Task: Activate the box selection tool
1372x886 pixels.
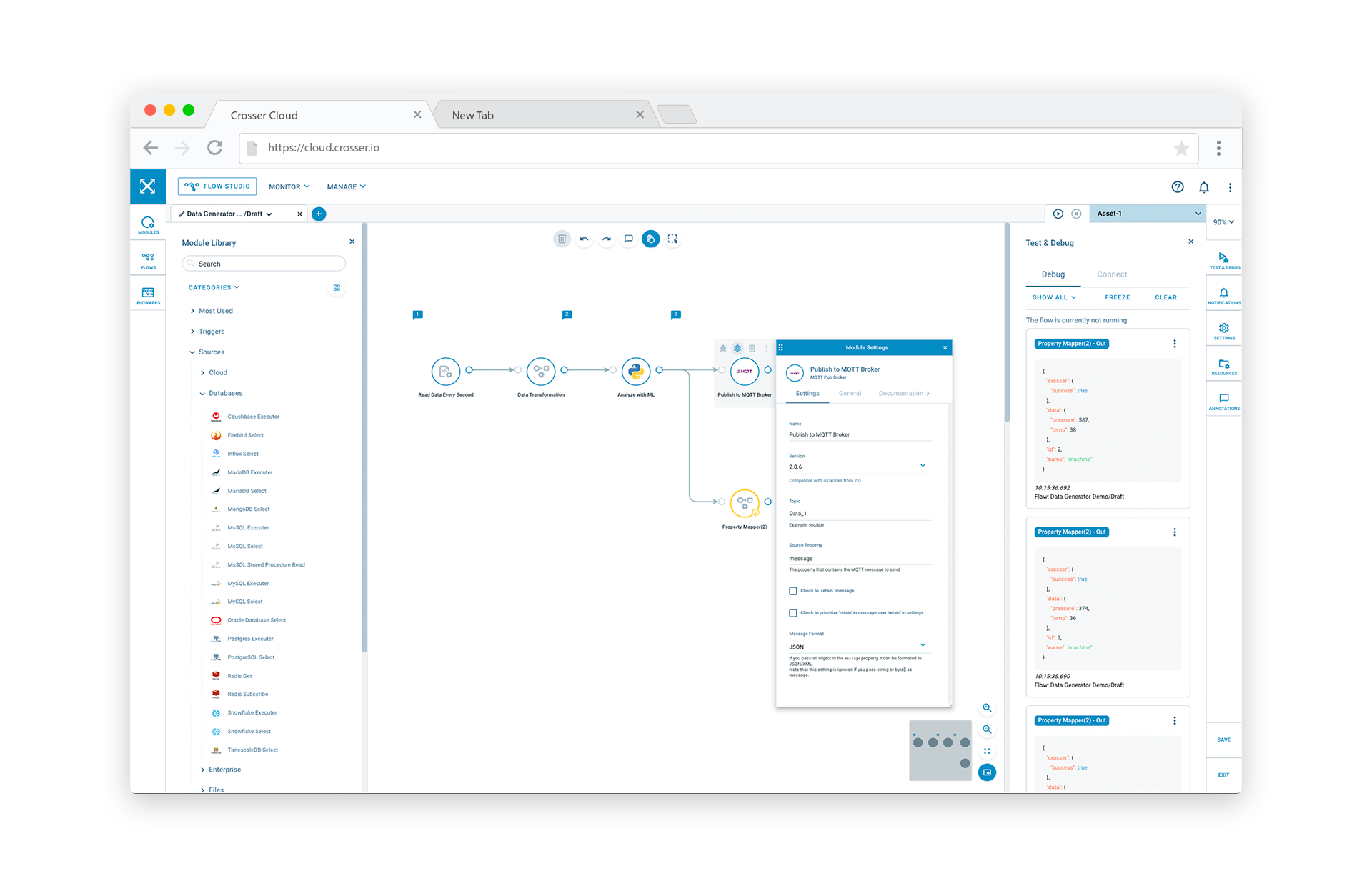Action: 672,239
